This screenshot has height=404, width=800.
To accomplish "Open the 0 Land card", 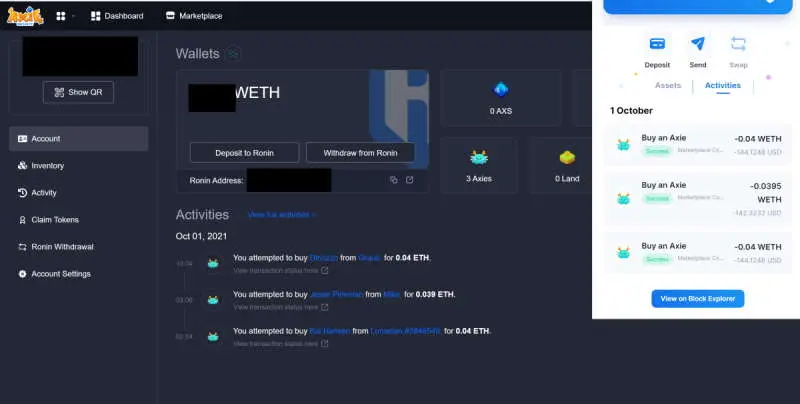I will pyautogui.click(x=561, y=166).
